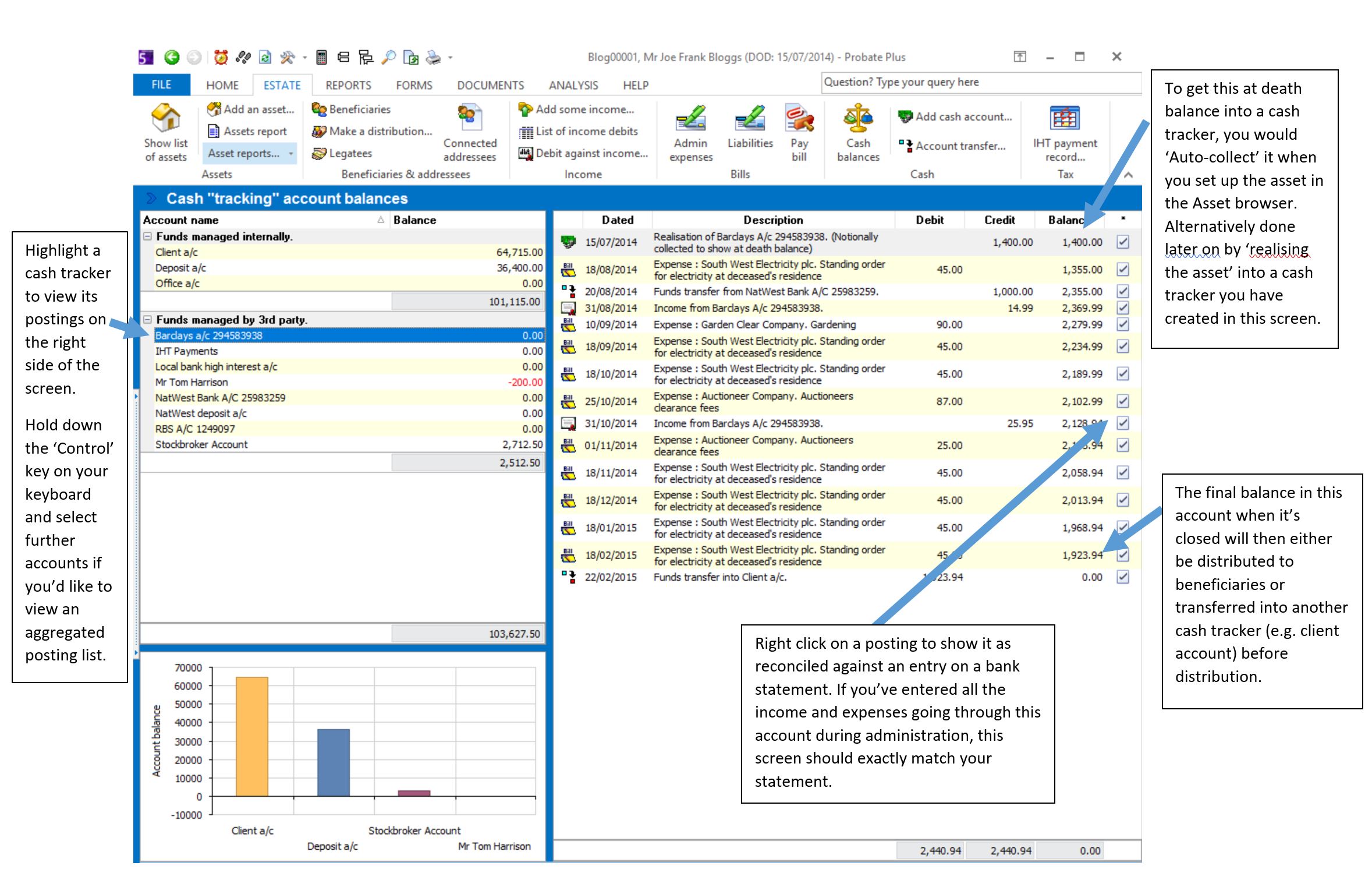This screenshot has width=1372, height=873.
Task: Collapse the Funds managed internally group
Action: point(148,236)
